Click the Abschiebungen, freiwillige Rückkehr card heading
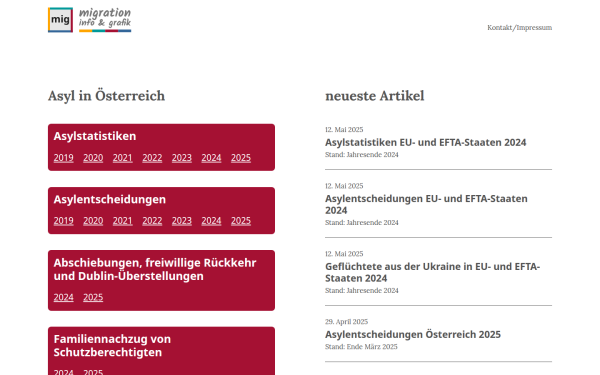The height and width of the screenshot is (375, 600). tap(155, 269)
